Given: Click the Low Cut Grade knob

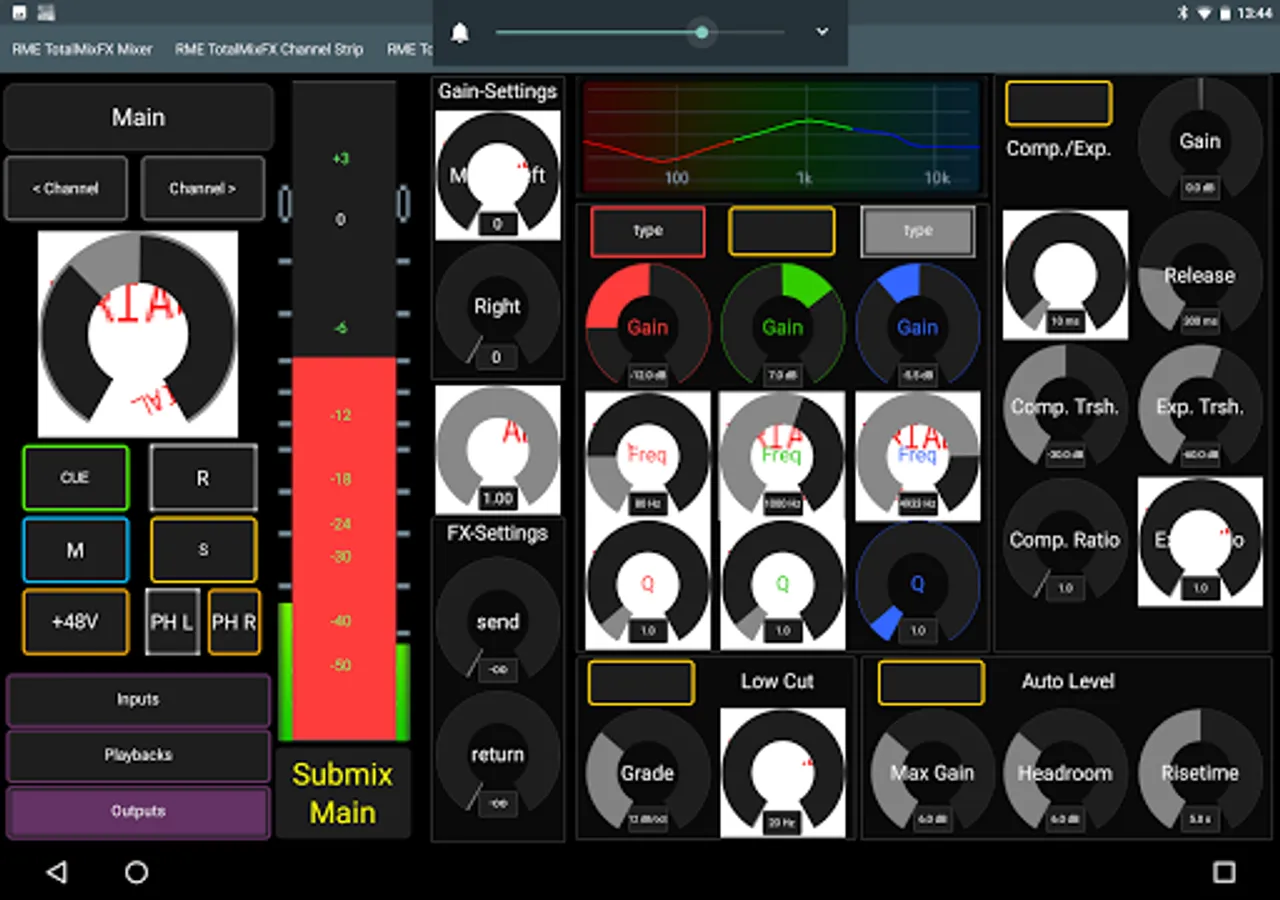Looking at the screenshot, I should (x=647, y=773).
